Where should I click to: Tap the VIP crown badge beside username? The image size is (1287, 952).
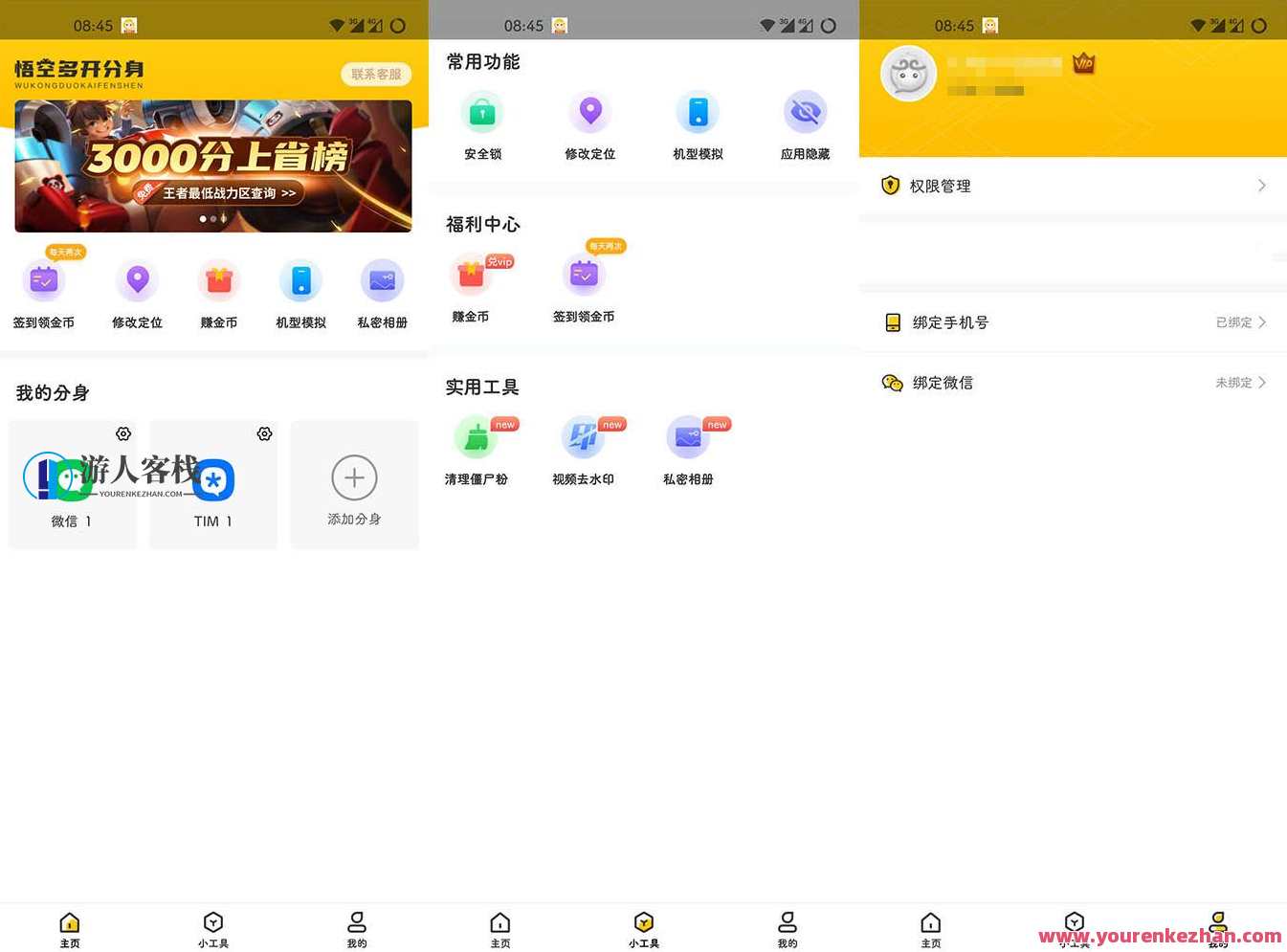(1084, 65)
